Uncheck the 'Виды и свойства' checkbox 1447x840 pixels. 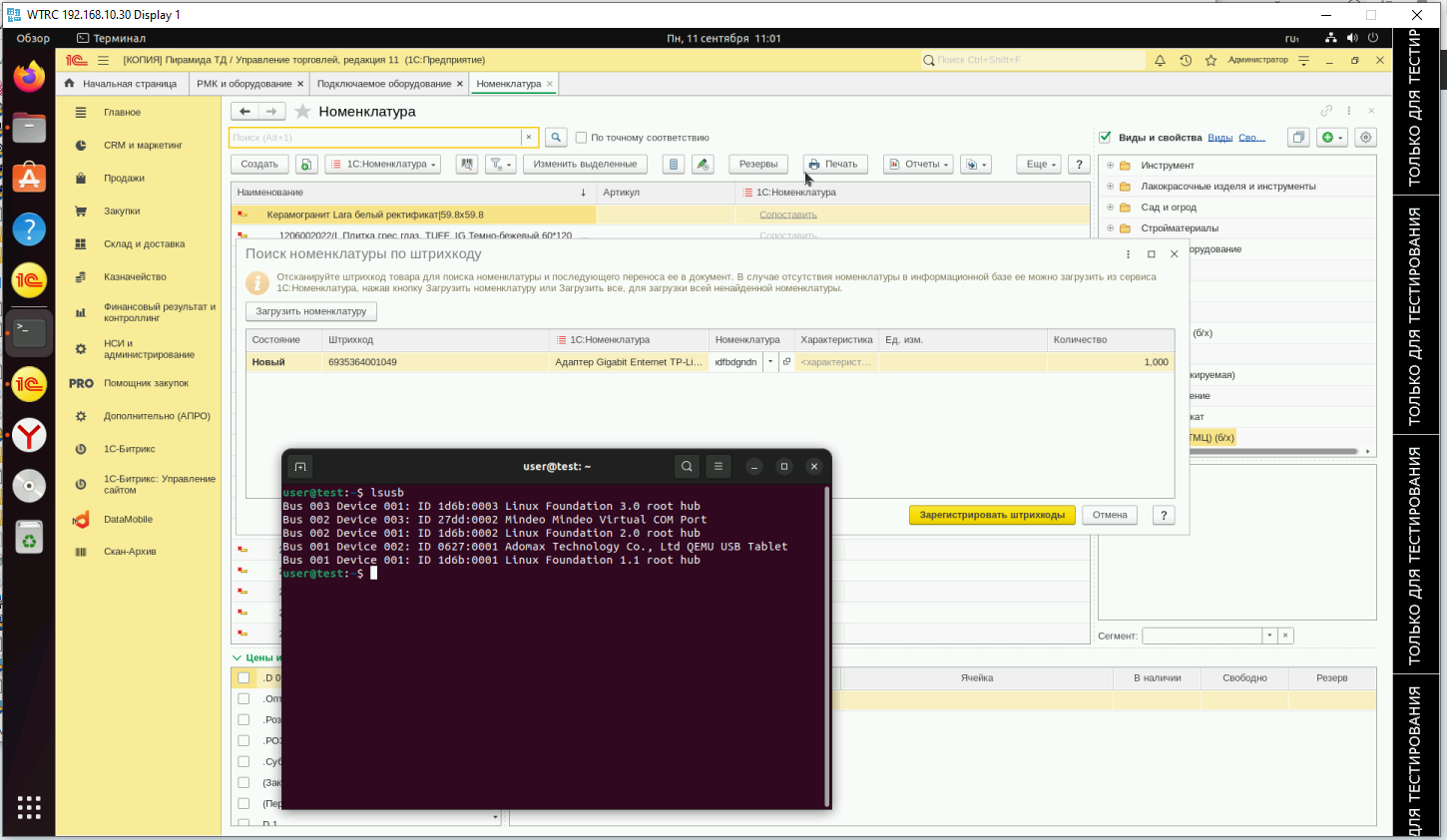click(1105, 138)
